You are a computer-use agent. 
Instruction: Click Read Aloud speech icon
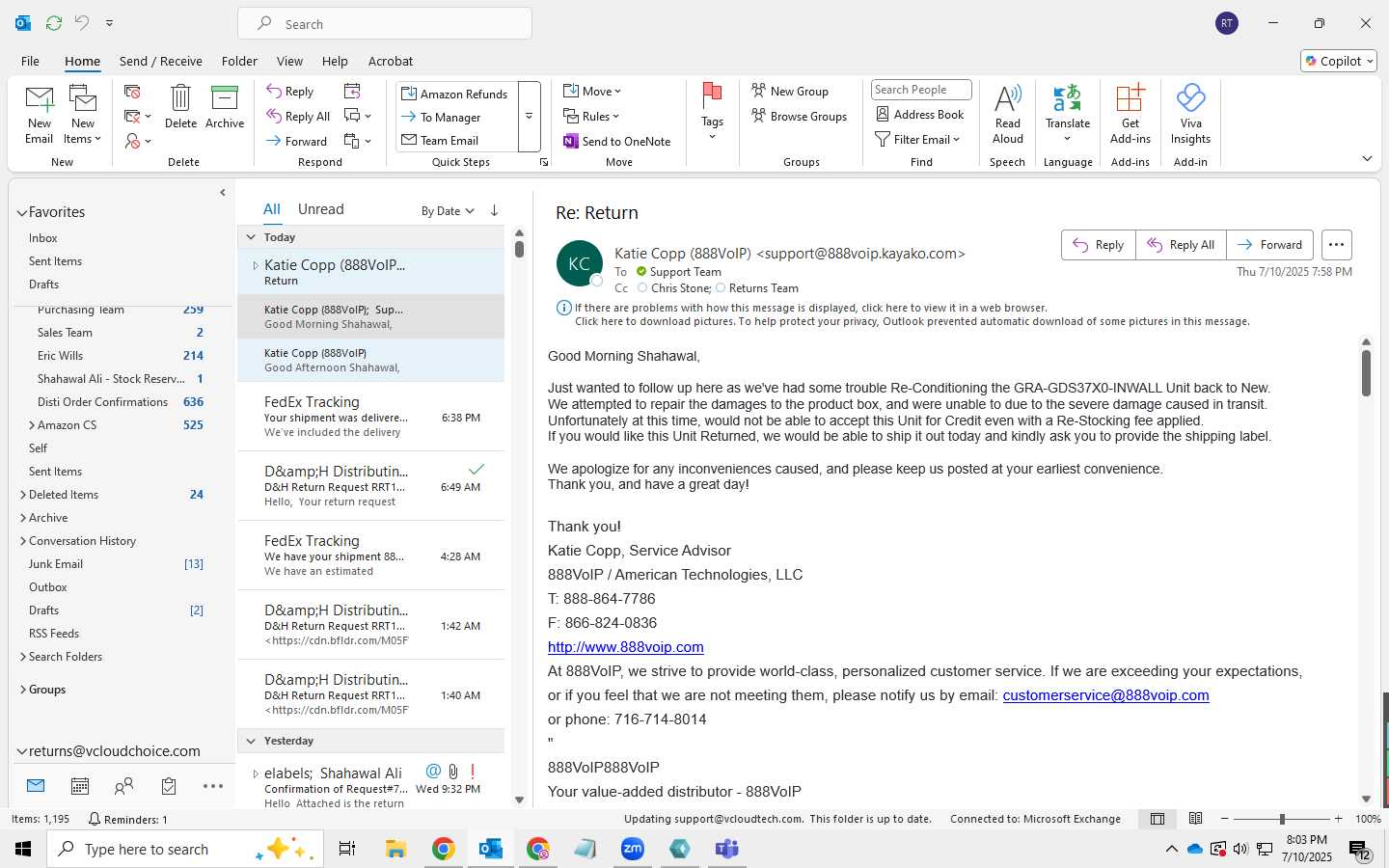(1007, 99)
